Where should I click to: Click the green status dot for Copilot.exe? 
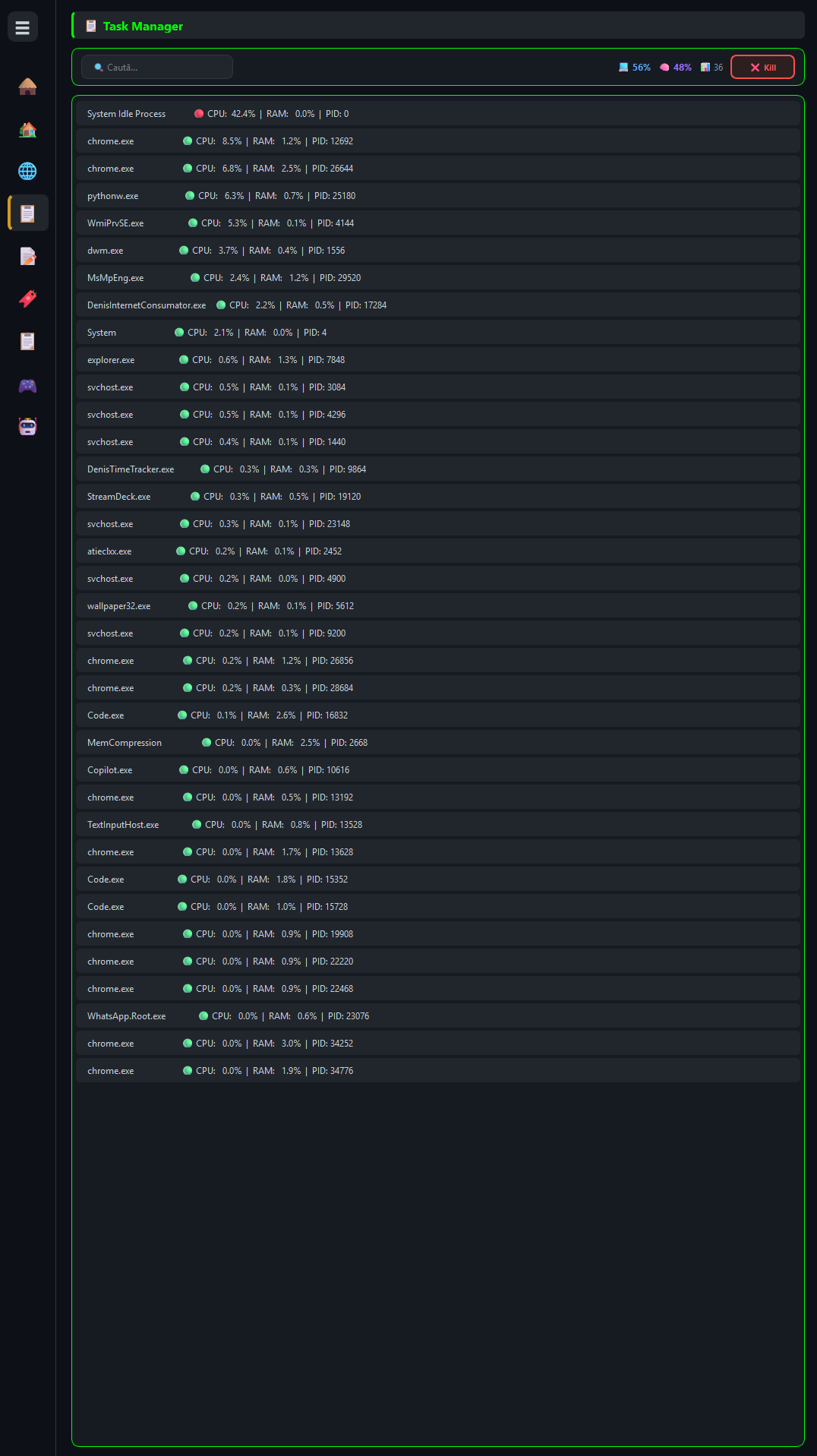[x=184, y=770]
